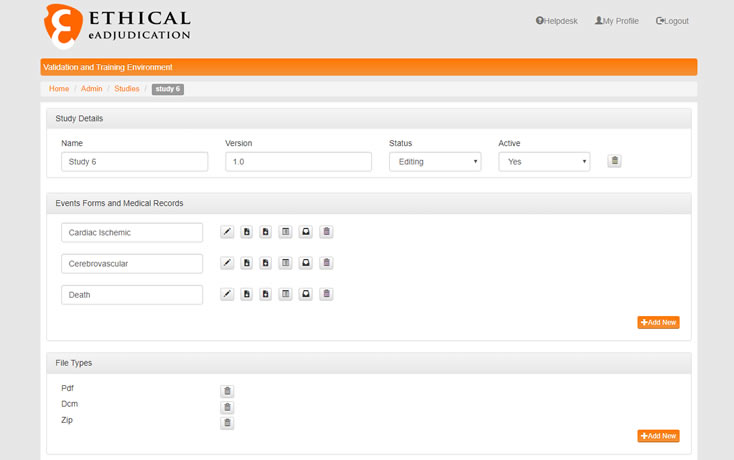Click the study Name input field

point(134,161)
